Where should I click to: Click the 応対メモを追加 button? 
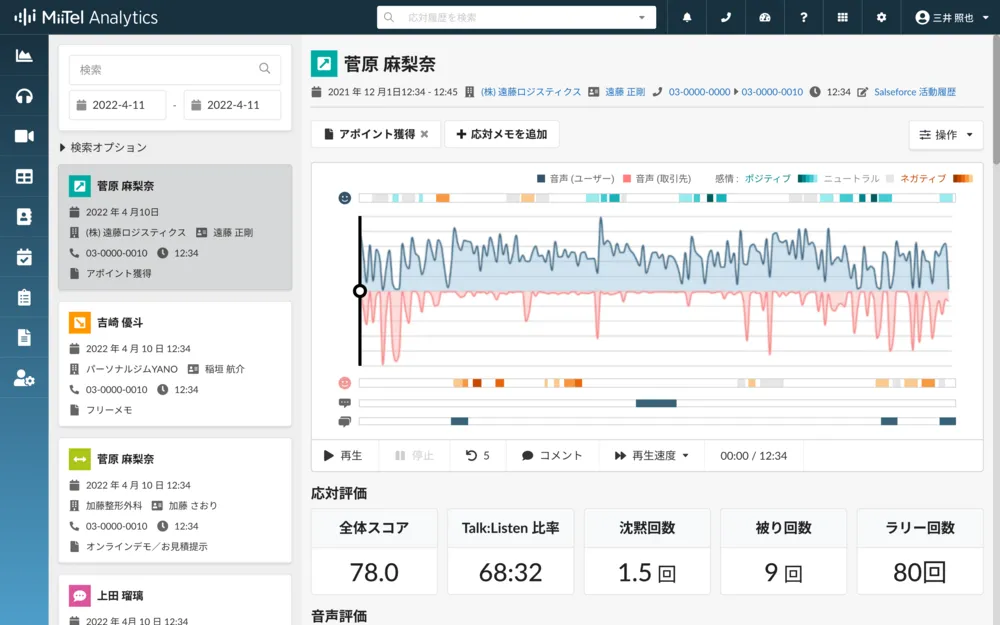point(501,134)
